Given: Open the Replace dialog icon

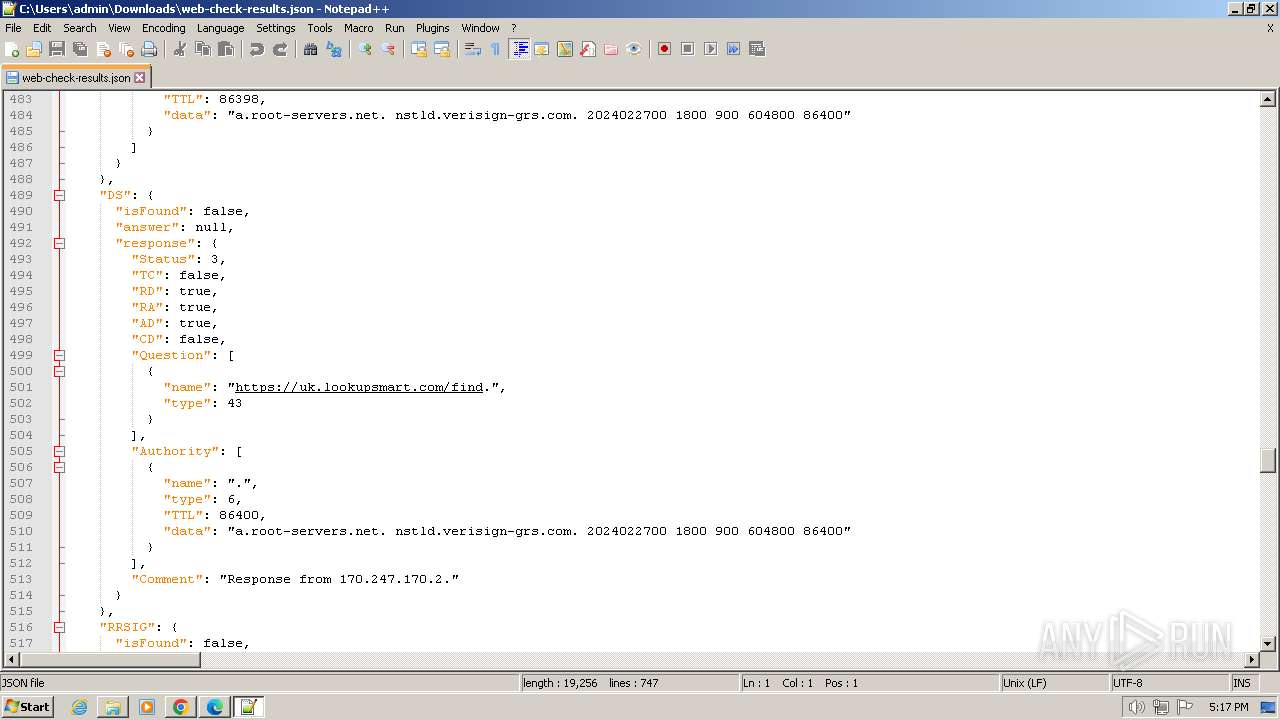Looking at the screenshot, I should [334, 49].
